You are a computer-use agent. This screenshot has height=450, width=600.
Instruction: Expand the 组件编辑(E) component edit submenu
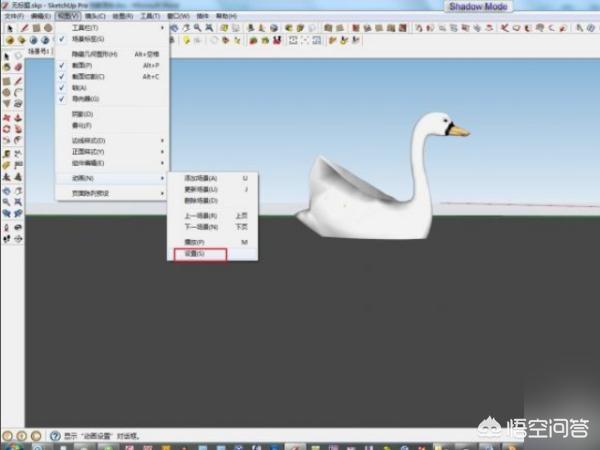[112, 163]
